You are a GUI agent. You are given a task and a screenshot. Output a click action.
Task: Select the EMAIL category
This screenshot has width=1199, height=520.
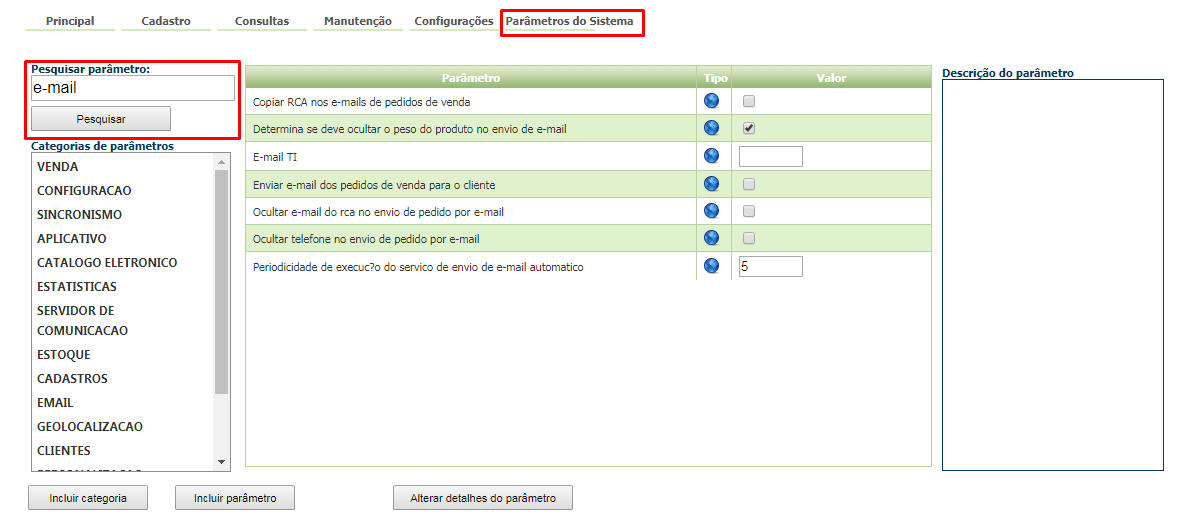[55, 402]
